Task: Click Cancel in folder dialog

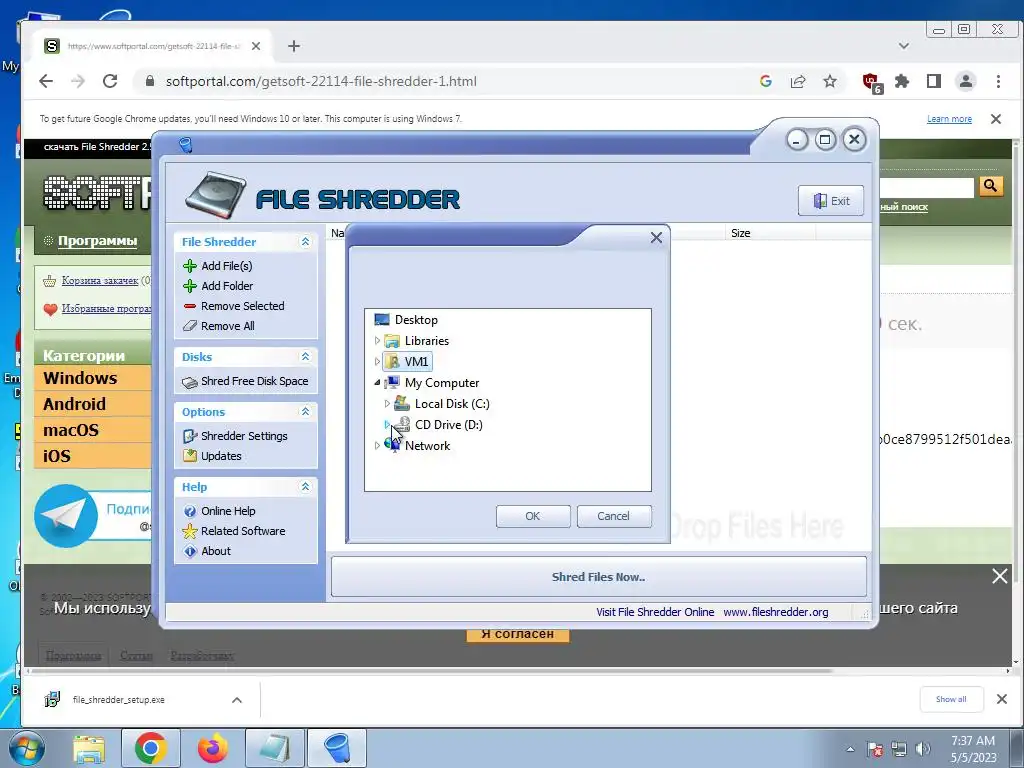Action: pyautogui.click(x=614, y=516)
